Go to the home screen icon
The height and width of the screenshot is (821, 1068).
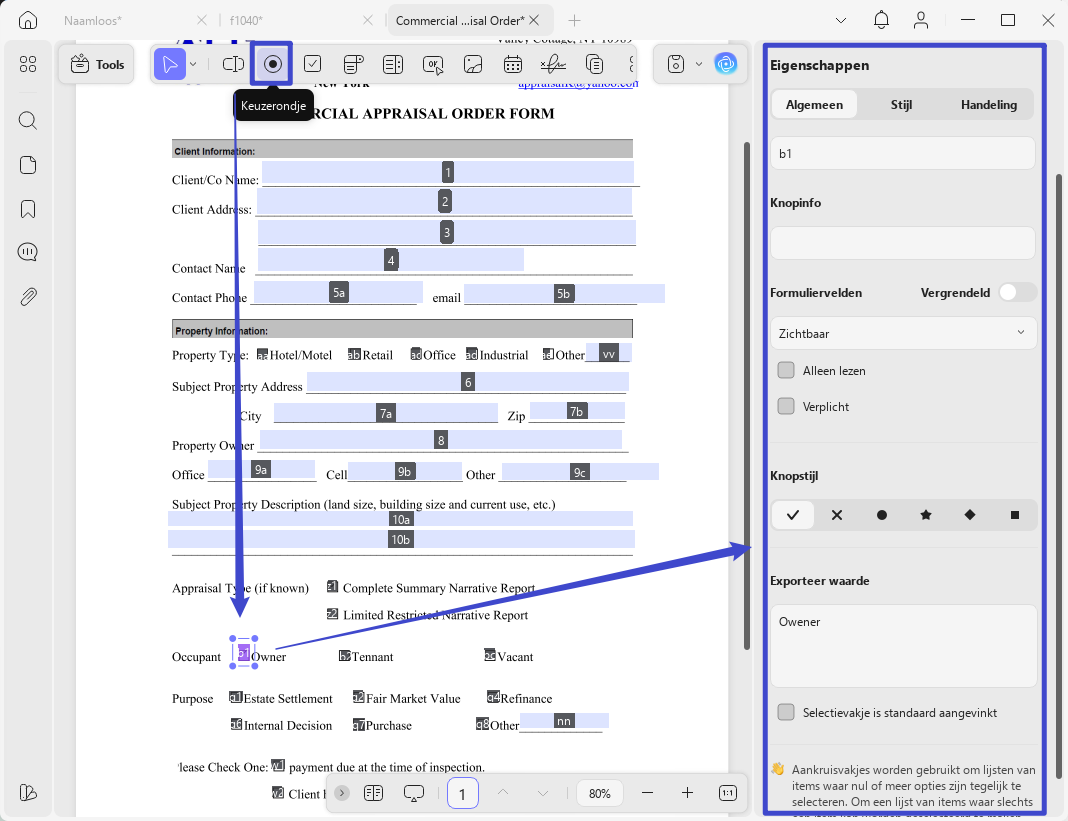(x=28, y=20)
